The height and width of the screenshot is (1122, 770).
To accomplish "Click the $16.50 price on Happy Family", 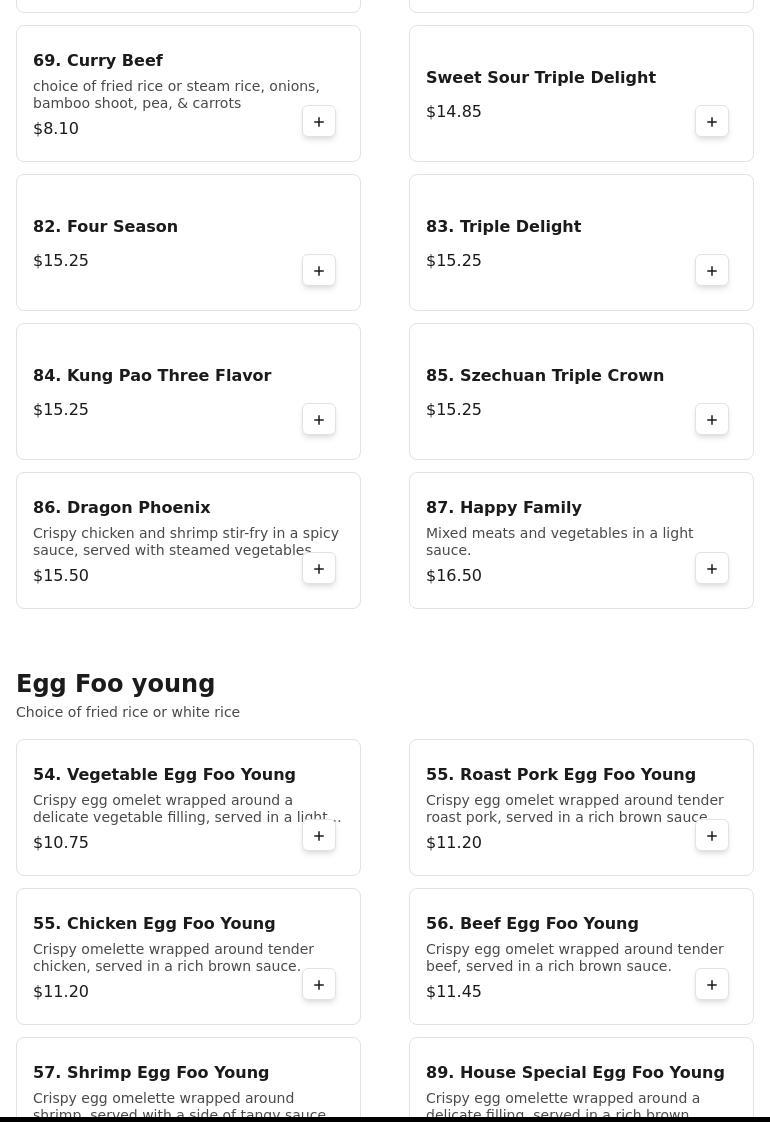I will click(x=453, y=575).
